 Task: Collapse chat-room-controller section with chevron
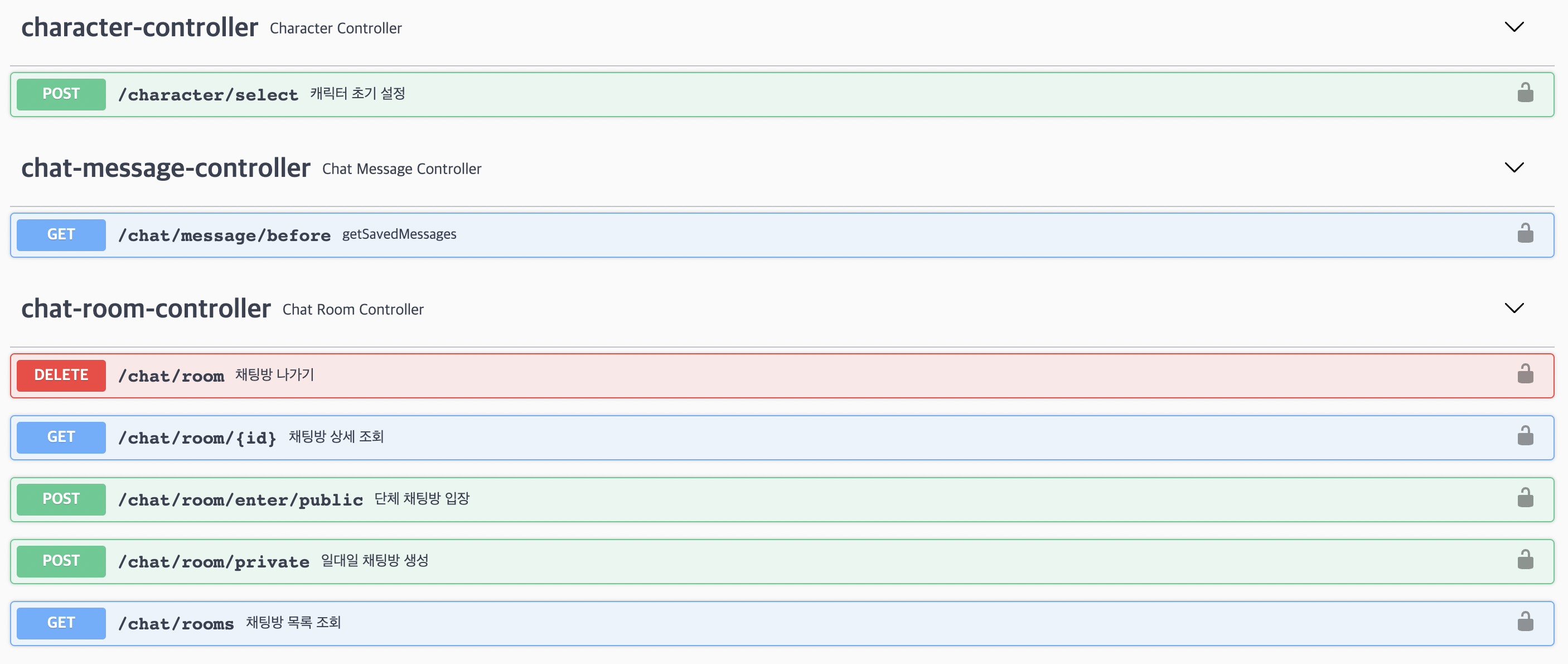pos(1514,309)
